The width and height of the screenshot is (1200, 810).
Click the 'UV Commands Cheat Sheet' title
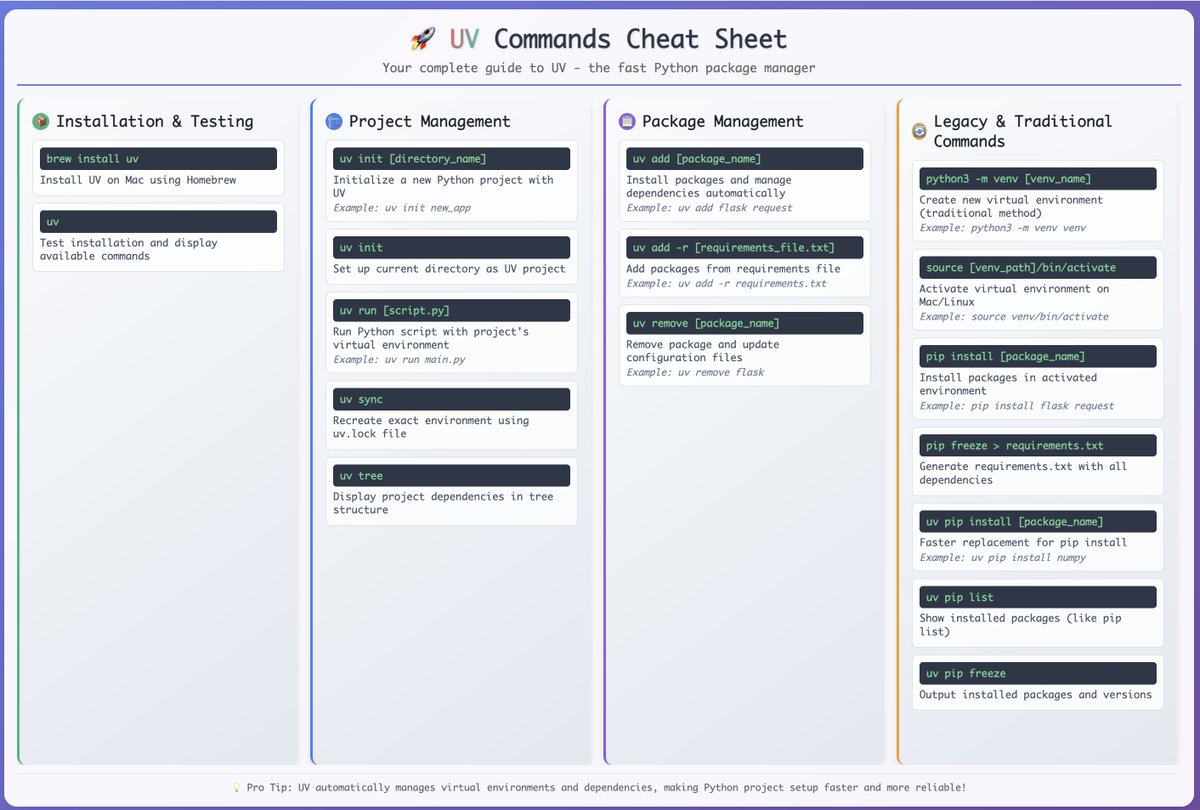tap(618, 40)
